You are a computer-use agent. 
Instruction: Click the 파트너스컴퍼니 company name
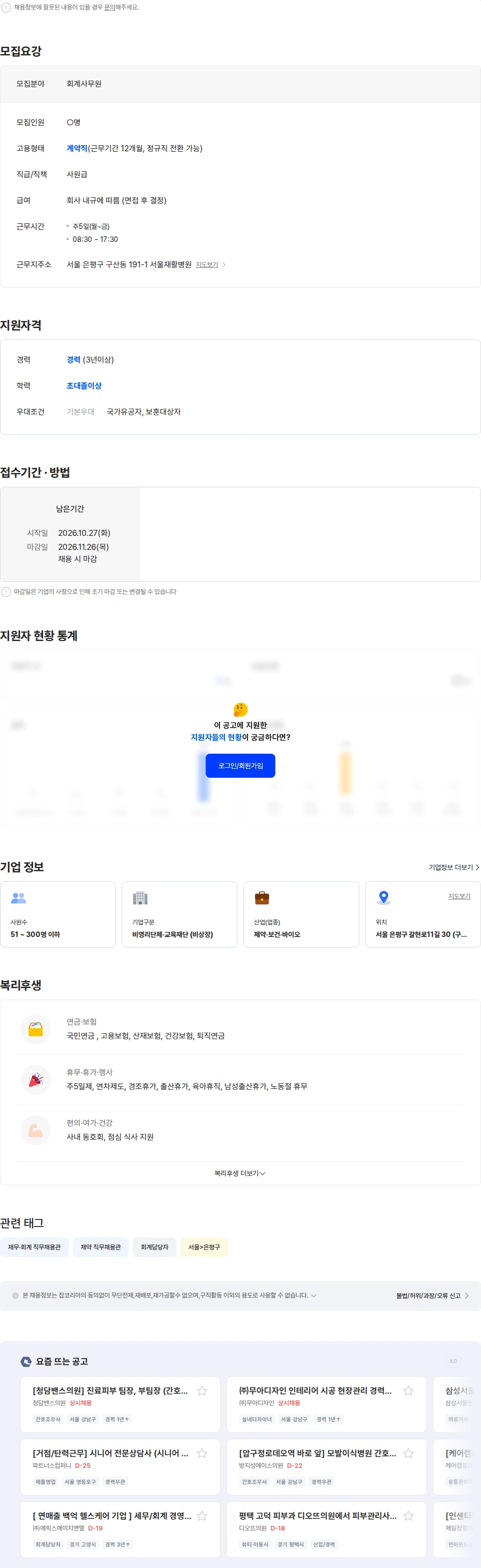point(52,1466)
